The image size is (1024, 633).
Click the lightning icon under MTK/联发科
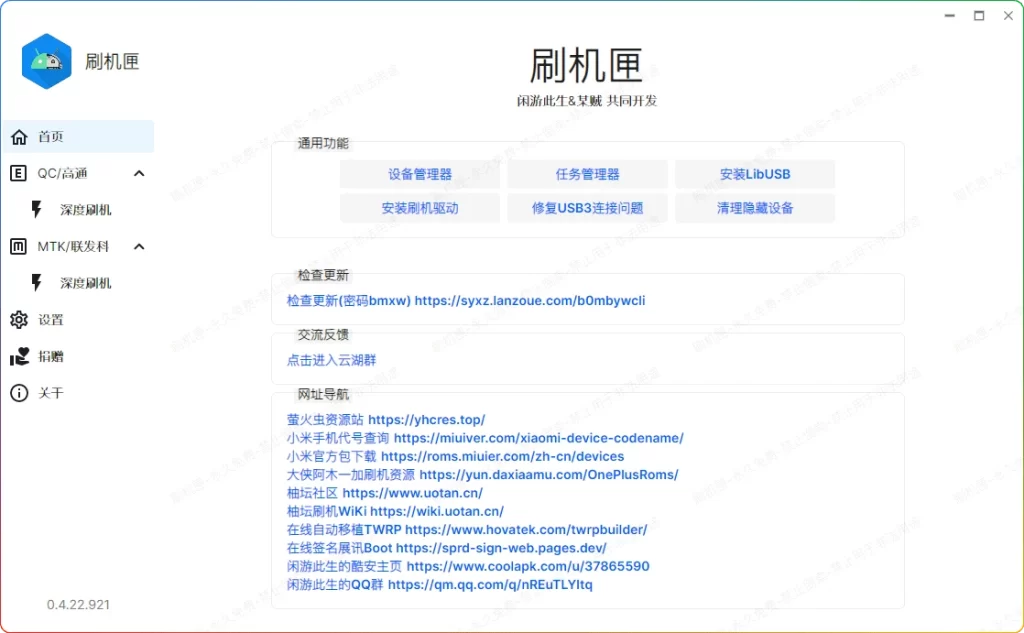tap(37, 283)
